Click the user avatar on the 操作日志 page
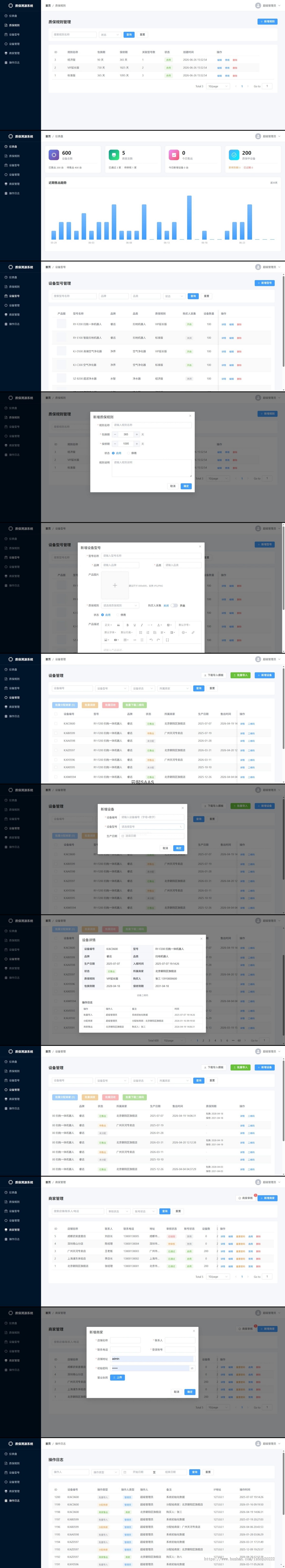This screenshot has width=285, height=1568. (x=258, y=1443)
